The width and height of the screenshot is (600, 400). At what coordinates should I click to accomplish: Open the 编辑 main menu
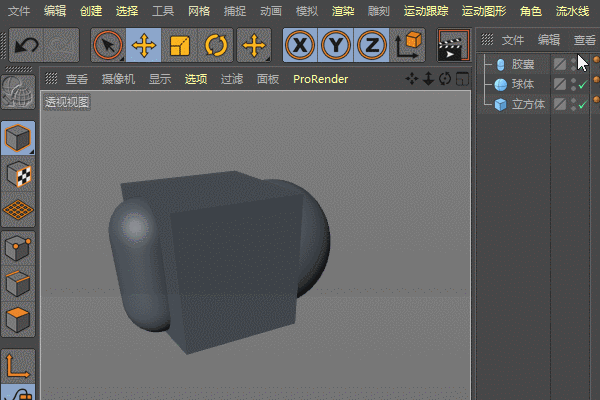coord(55,11)
